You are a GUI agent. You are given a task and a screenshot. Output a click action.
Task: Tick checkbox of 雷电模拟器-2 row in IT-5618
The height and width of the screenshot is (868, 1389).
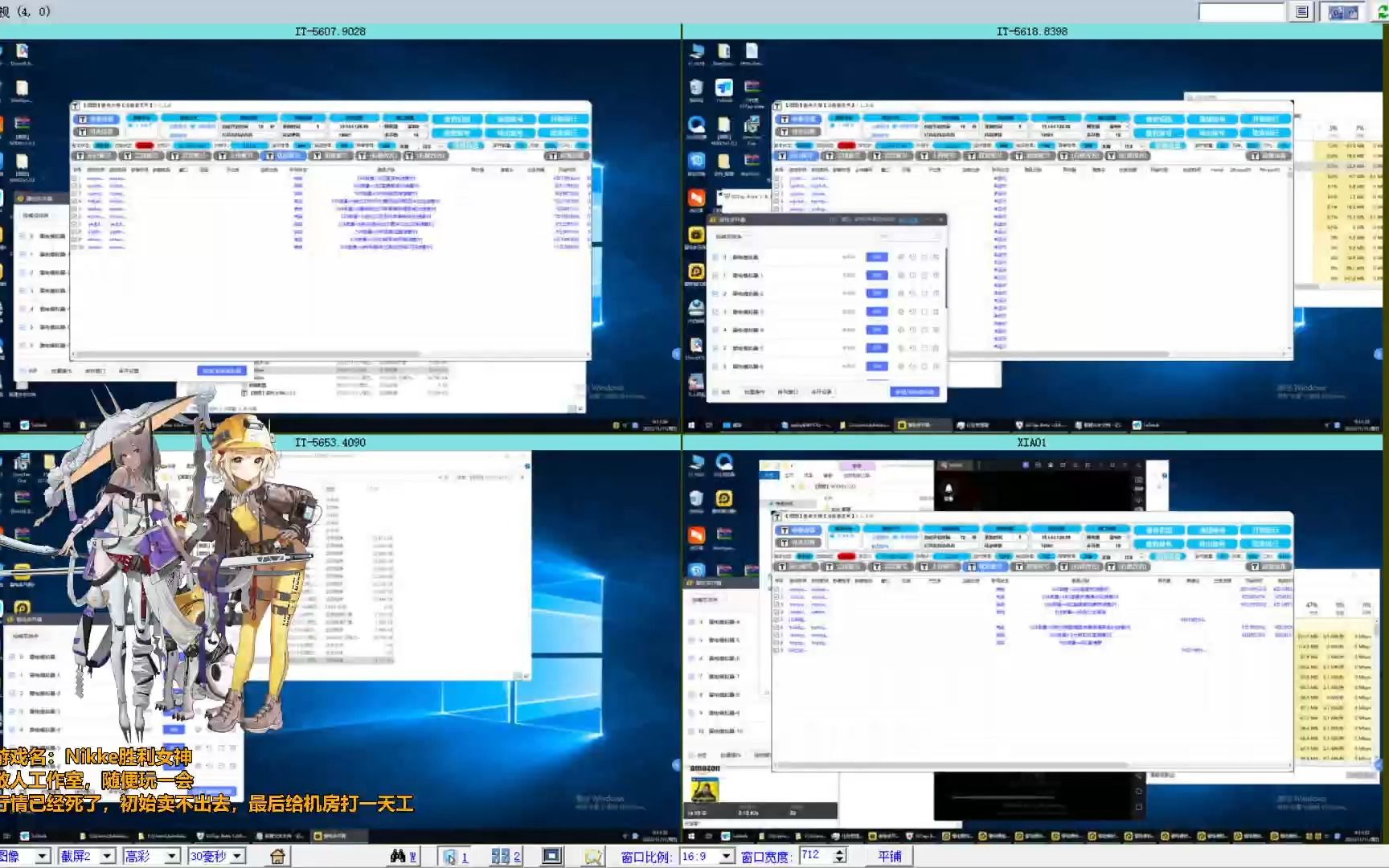coord(715,293)
